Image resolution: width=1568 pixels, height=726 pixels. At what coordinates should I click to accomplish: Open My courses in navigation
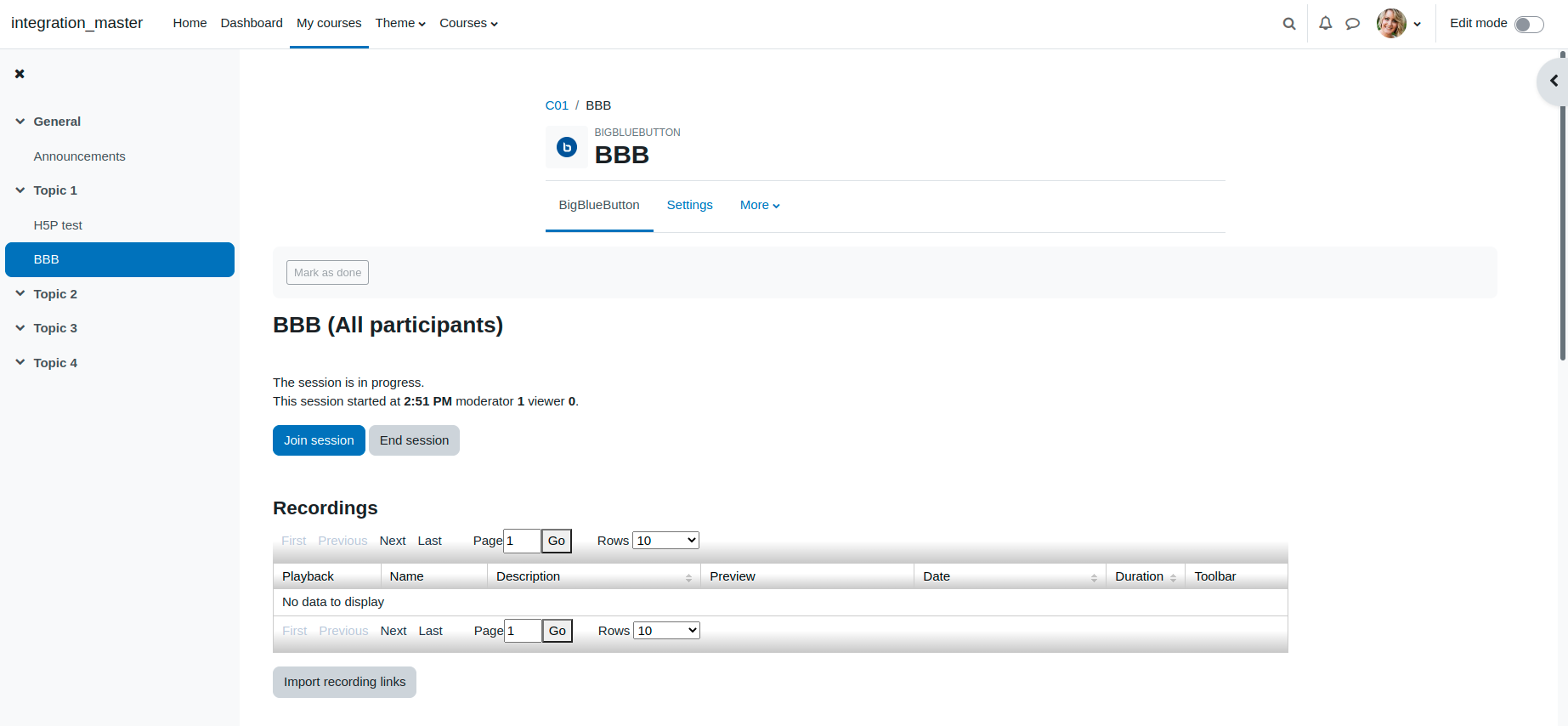pos(329,23)
